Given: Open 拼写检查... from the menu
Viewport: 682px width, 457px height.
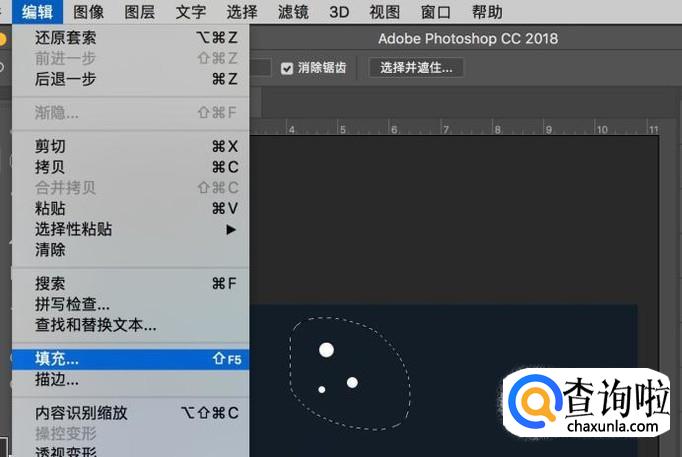Looking at the screenshot, I should coord(130,304).
